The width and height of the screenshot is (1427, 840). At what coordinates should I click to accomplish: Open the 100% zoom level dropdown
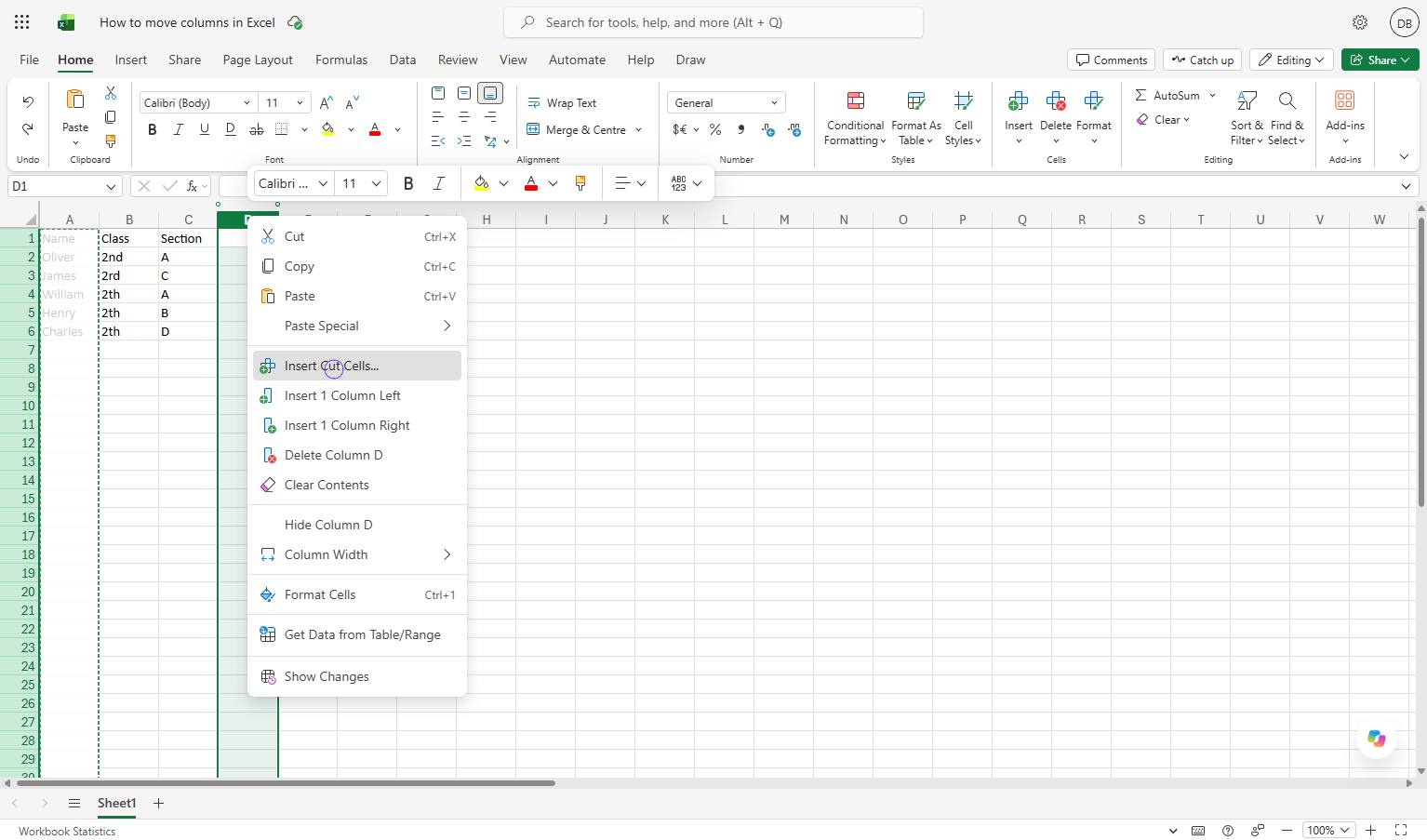click(1328, 830)
